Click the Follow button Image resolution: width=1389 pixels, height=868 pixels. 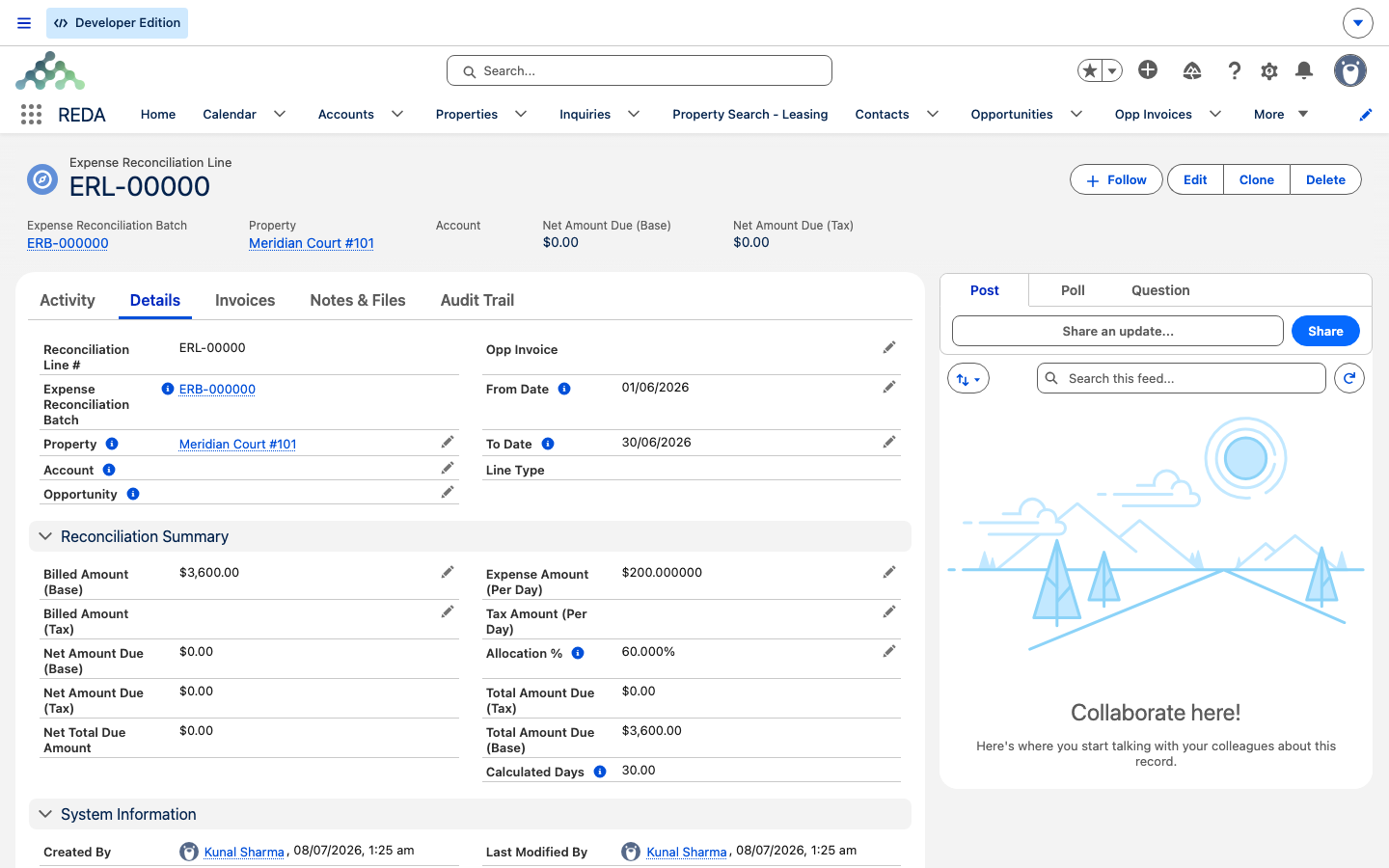(x=1116, y=179)
